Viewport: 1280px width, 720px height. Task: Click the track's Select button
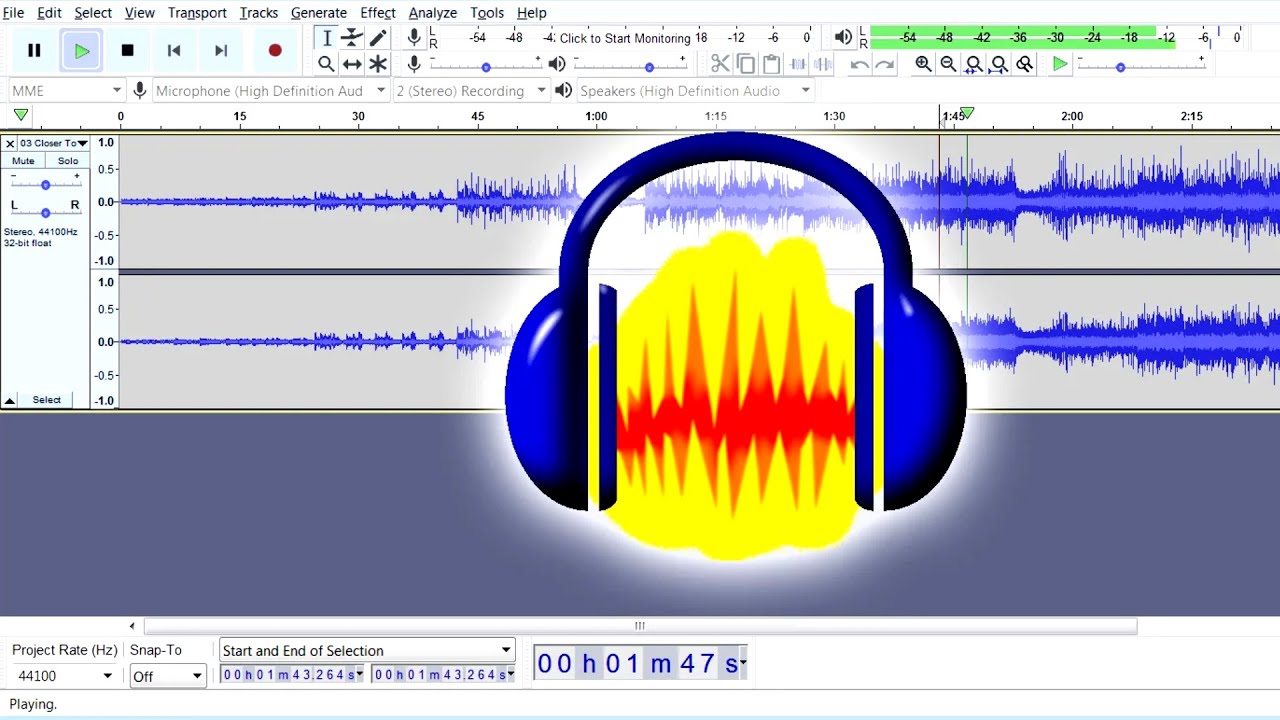coord(47,400)
